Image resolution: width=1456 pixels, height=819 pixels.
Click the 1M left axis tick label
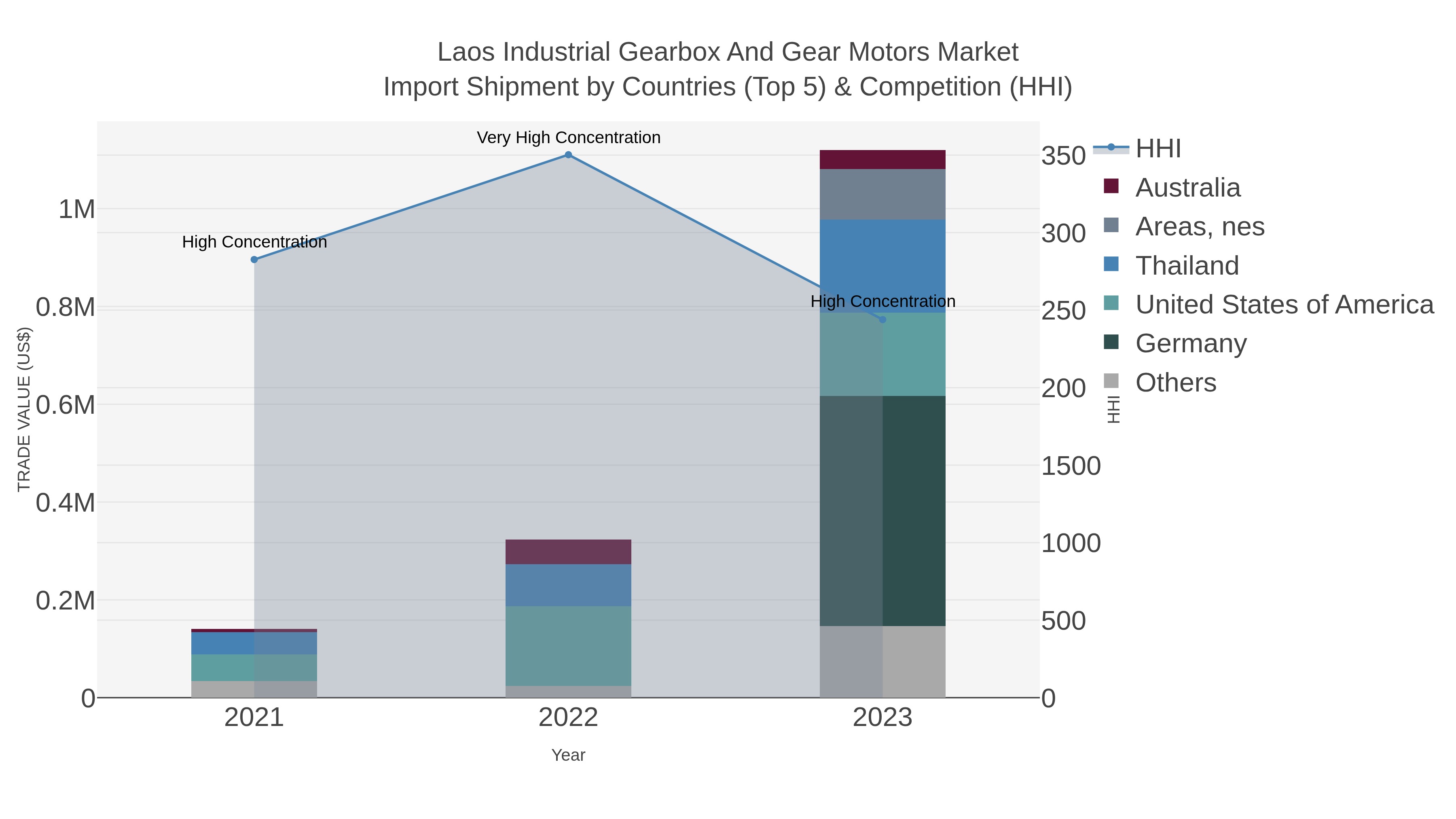coord(77,209)
